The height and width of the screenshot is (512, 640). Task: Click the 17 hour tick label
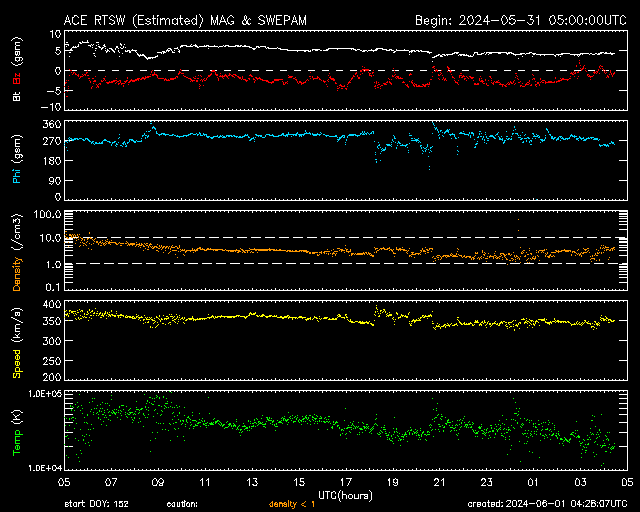345,482
